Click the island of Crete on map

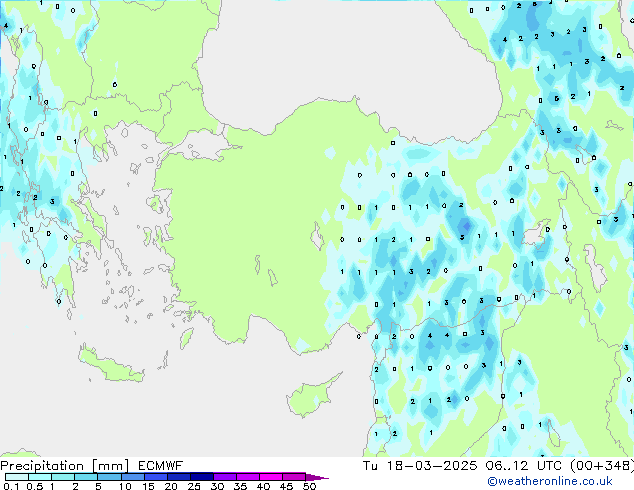(110, 365)
